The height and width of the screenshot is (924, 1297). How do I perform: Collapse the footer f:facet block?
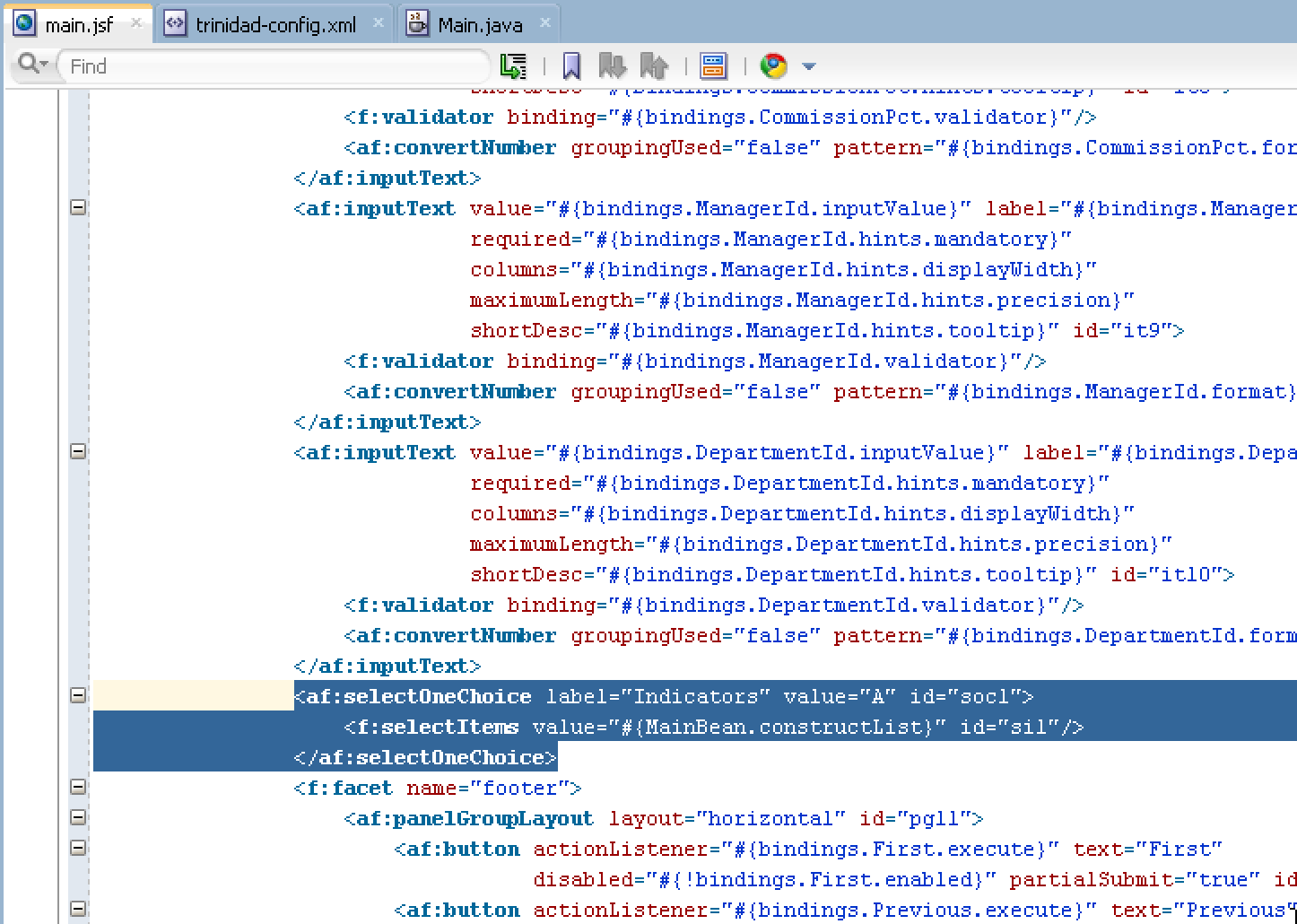pyautogui.click(x=78, y=787)
